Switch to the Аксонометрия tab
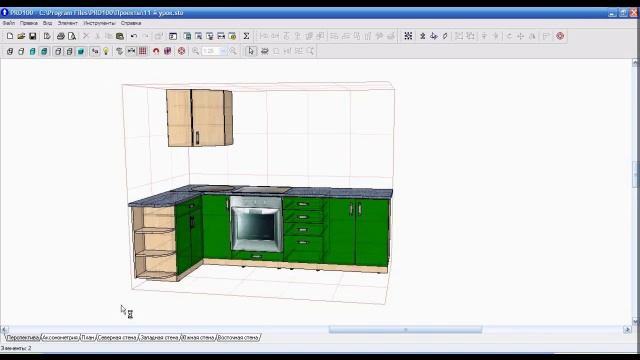The image size is (640, 360). click(x=60, y=338)
